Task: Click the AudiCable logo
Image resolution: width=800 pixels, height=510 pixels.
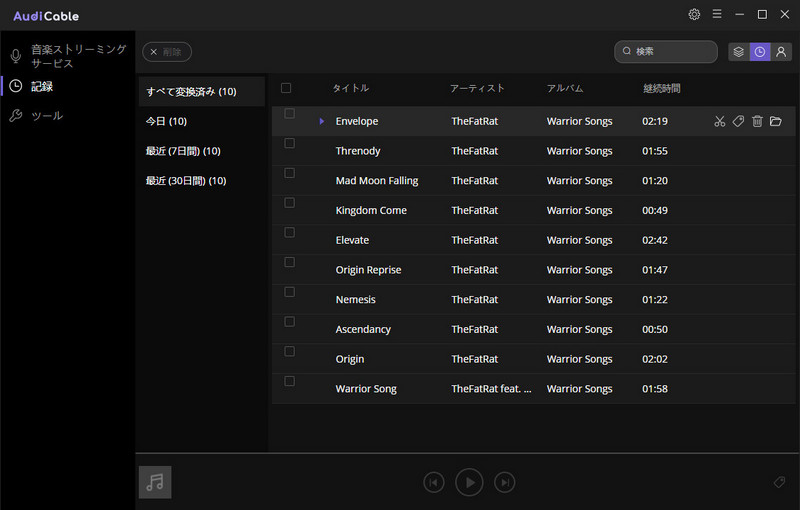Action: (x=46, y=16)
